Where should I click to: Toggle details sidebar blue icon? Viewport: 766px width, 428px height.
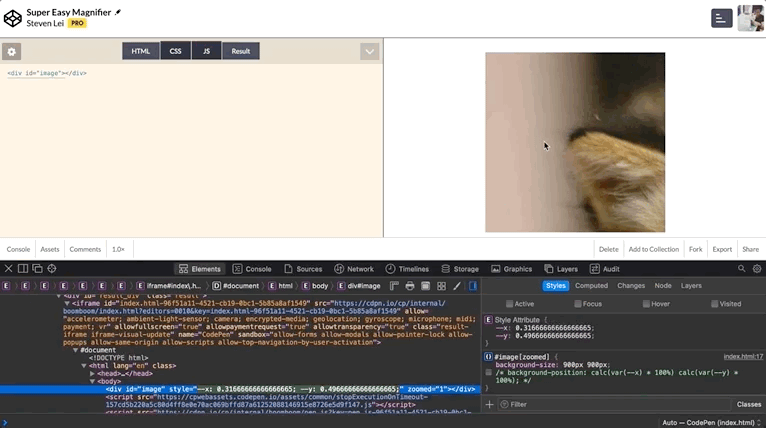click(x=473, y=286)
